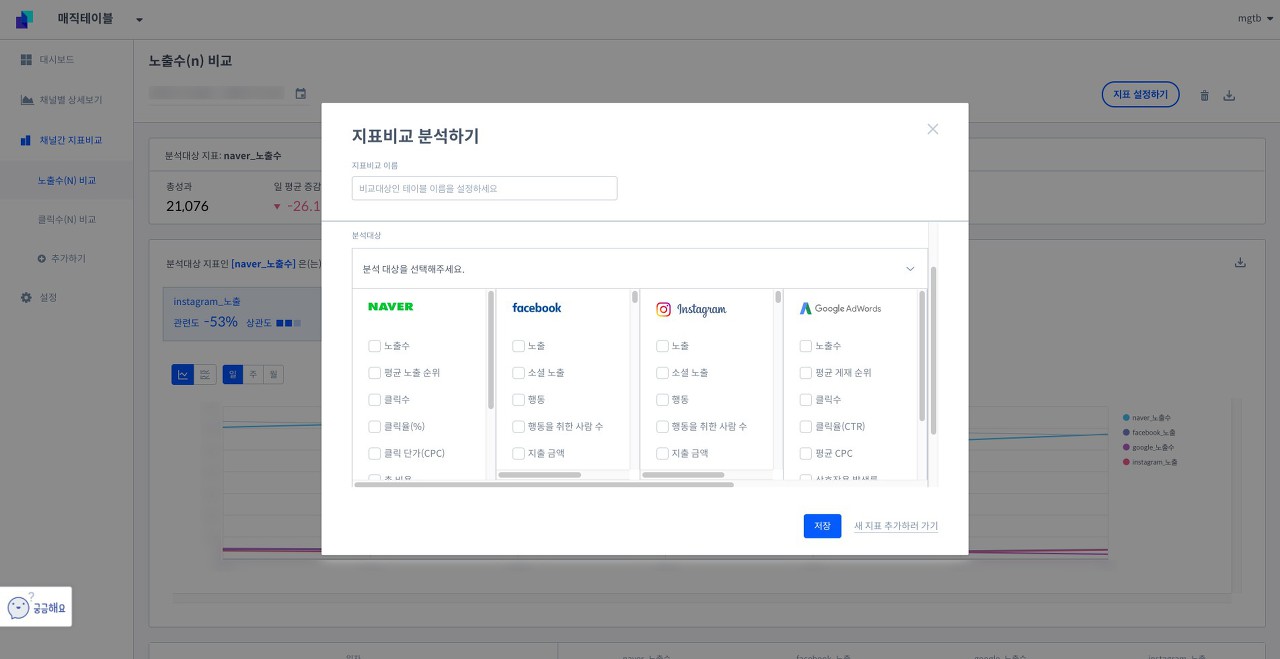Expand the 분석 대상을 선택해주세요 dropdown
The height and width of the screenshot is (659, 1280).
640,269
